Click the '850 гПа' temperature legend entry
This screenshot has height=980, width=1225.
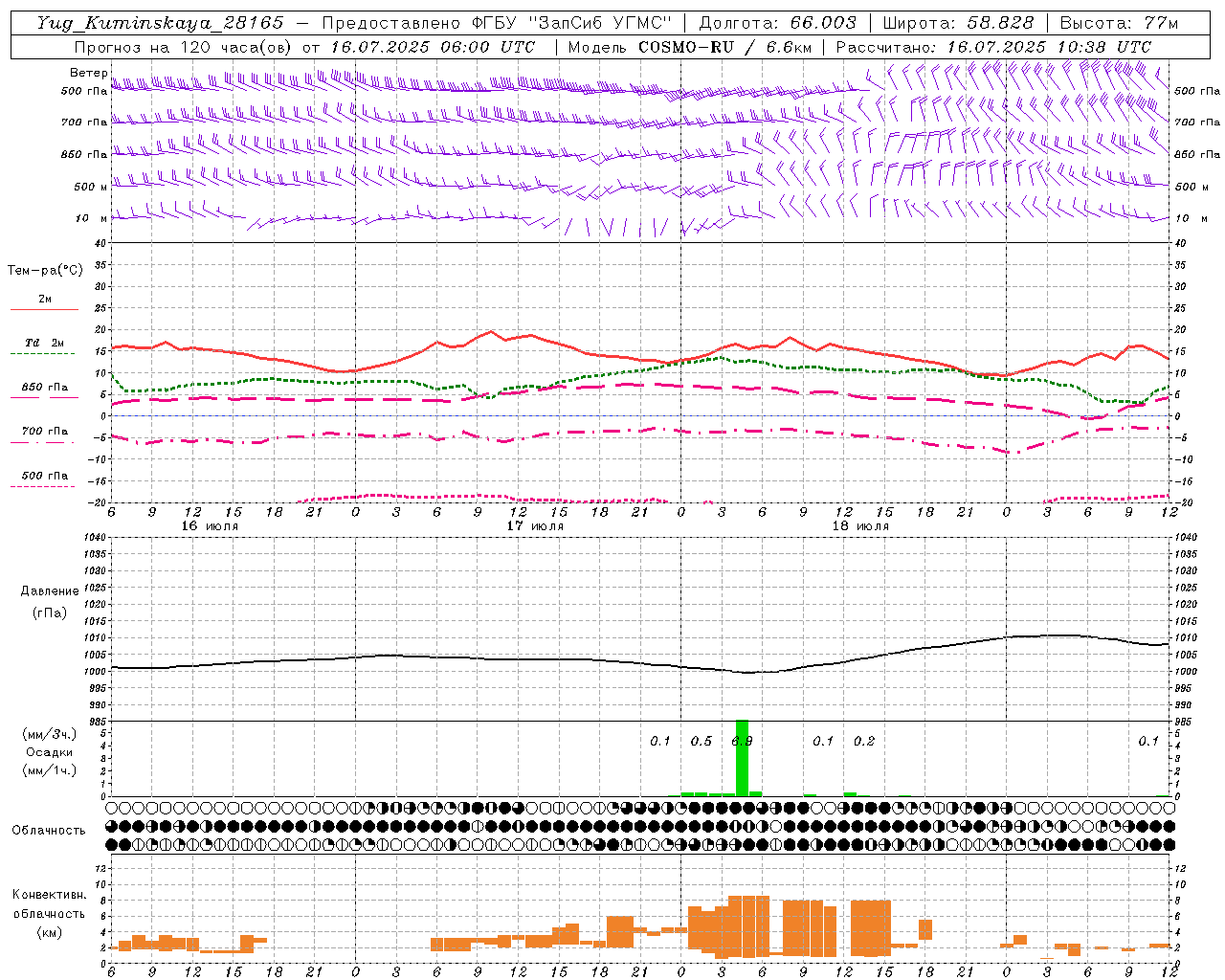(x=45, y=388)
